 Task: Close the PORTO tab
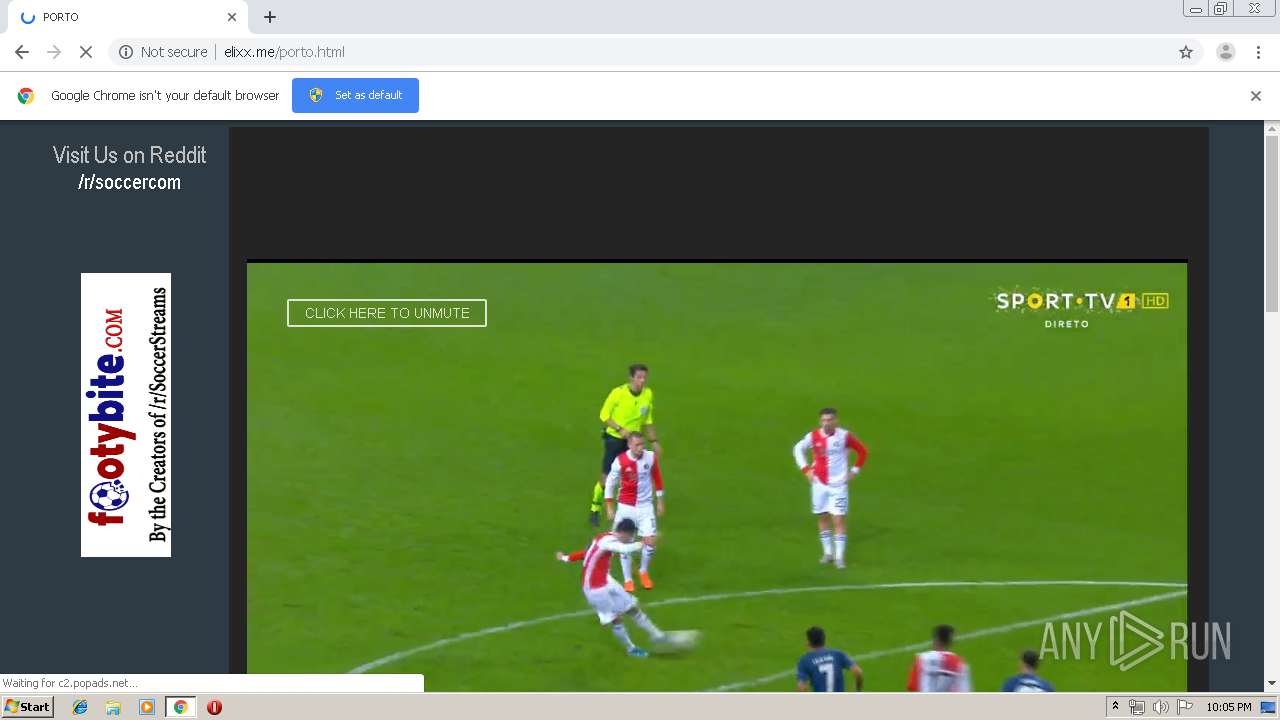tap(232, 17)
